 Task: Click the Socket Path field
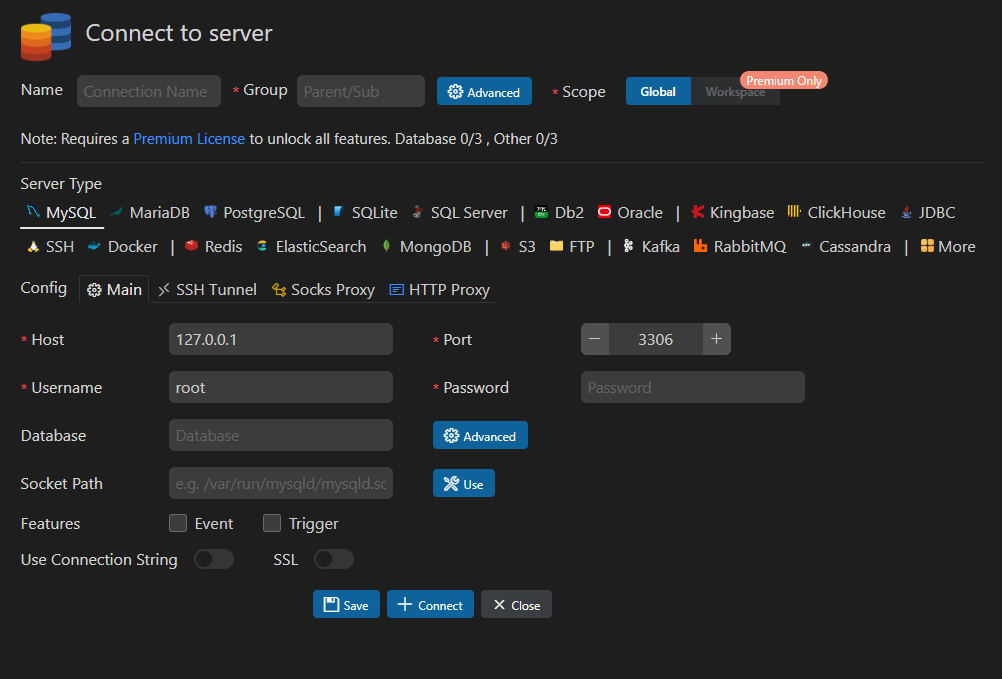coord(281,483)
